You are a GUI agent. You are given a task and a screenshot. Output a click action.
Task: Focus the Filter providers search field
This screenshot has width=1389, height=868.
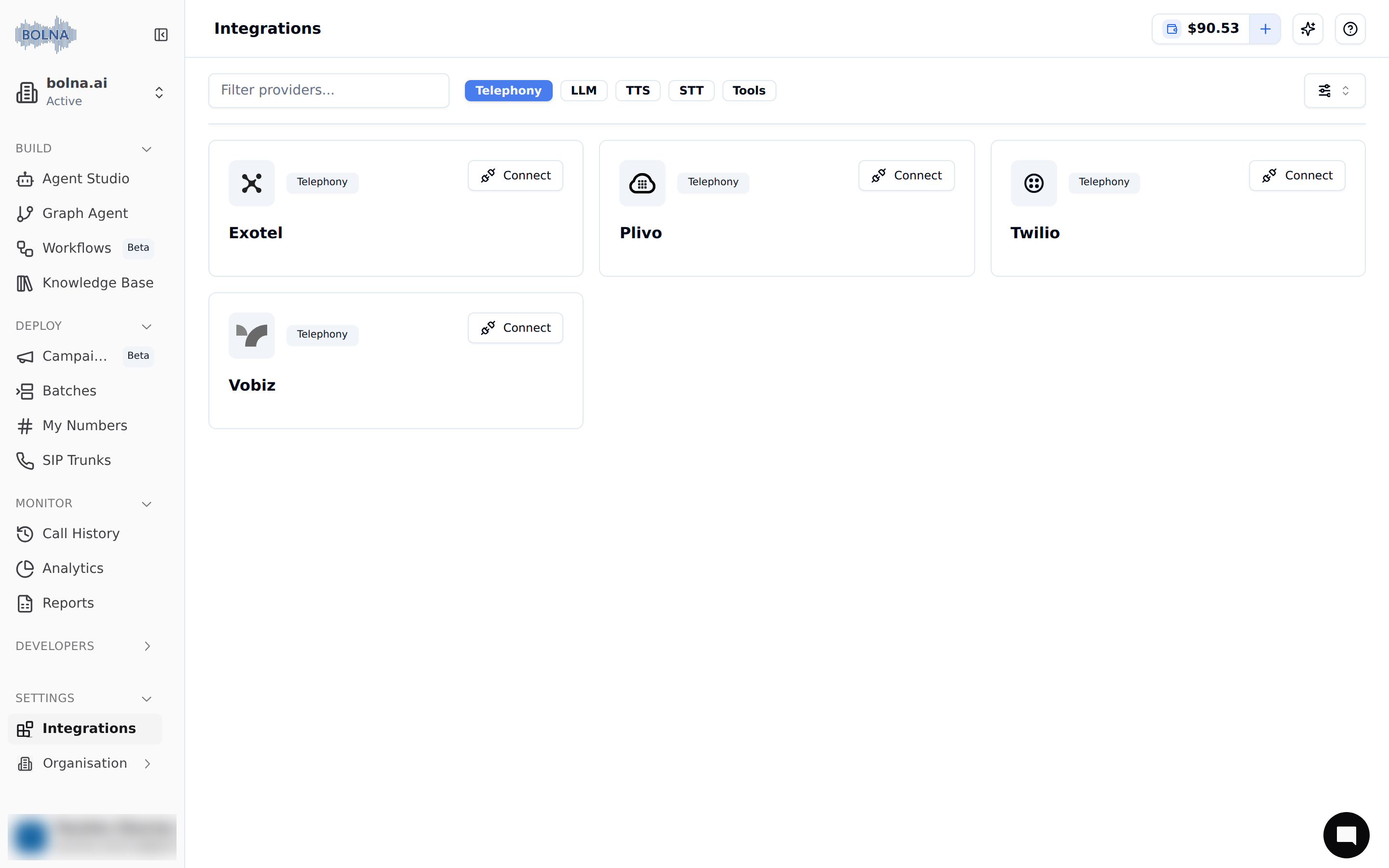pyautogui.click(x=329, y=91)
